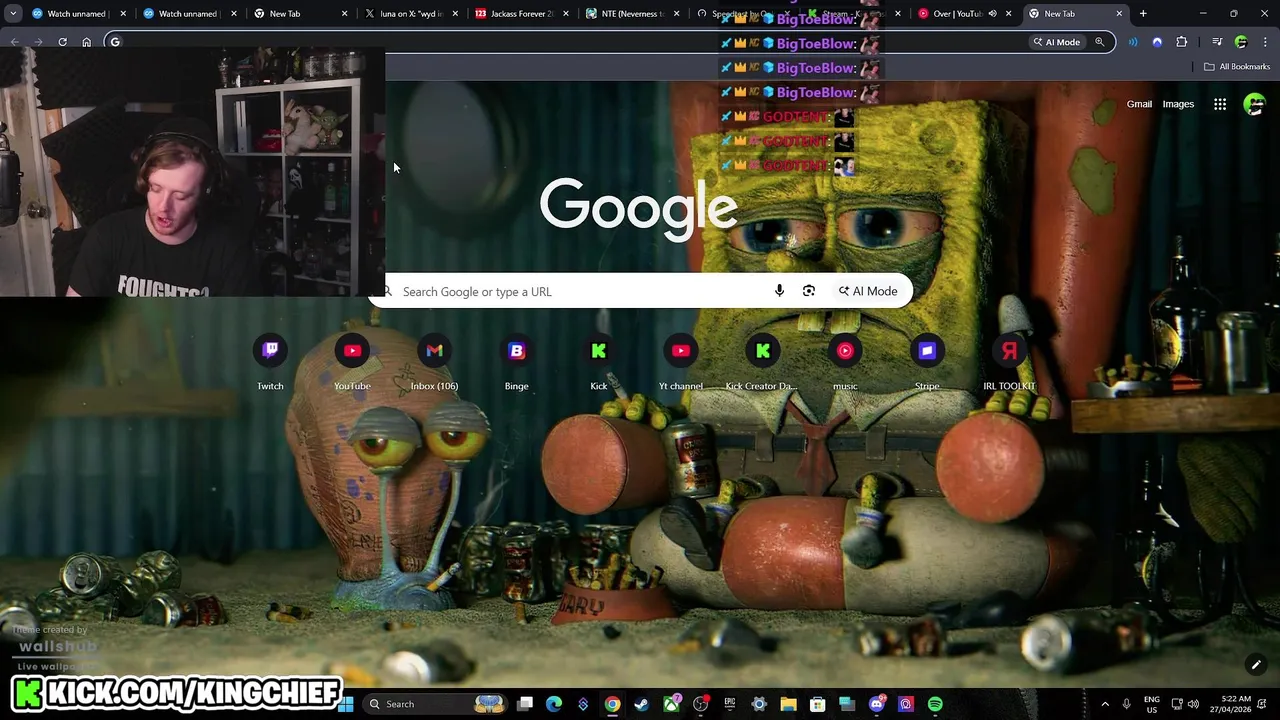Go to the home page
This screenshot has height=720, width=1280.
tap(87, 42)
